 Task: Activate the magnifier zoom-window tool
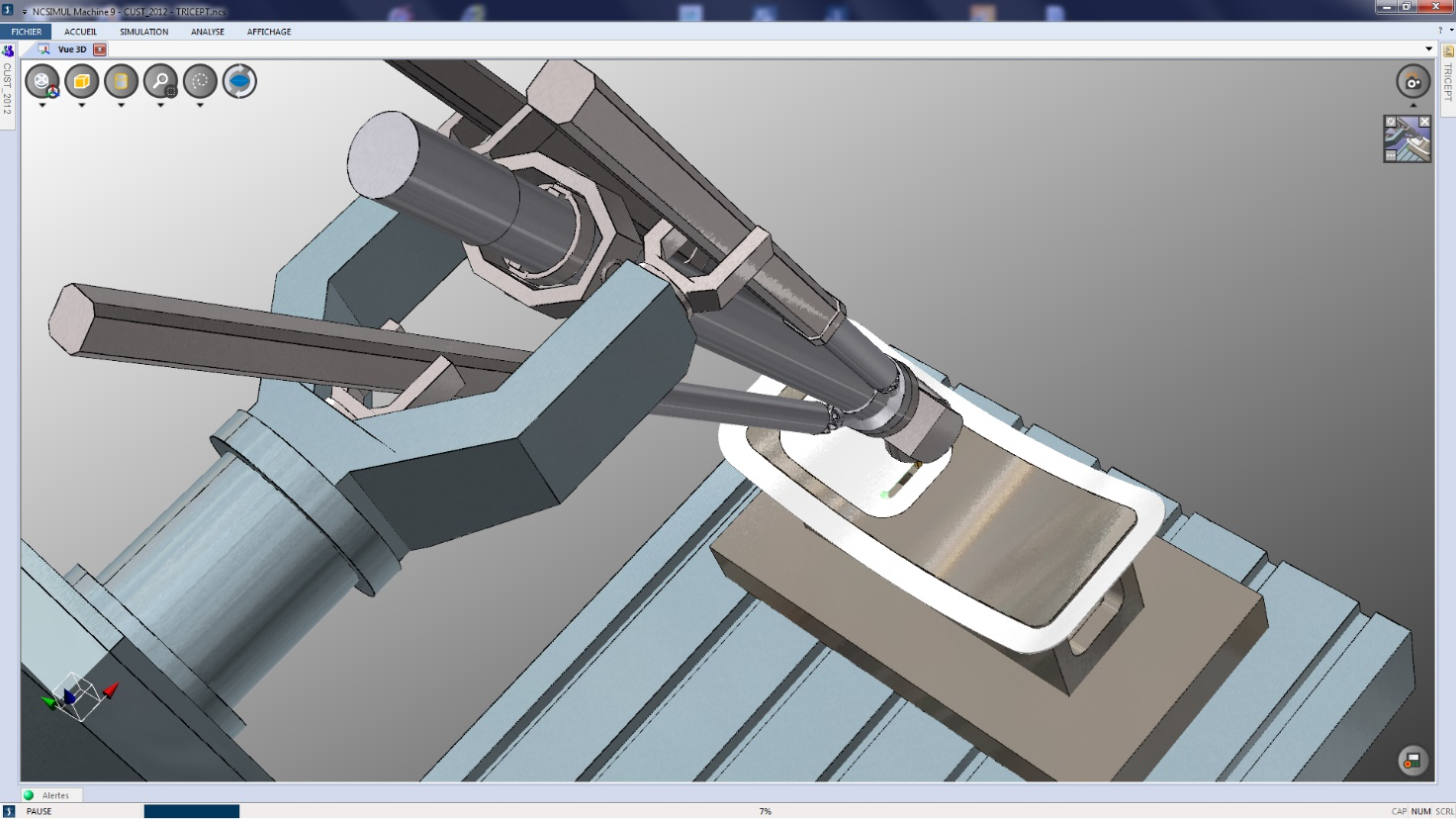(x=160, y=81)
